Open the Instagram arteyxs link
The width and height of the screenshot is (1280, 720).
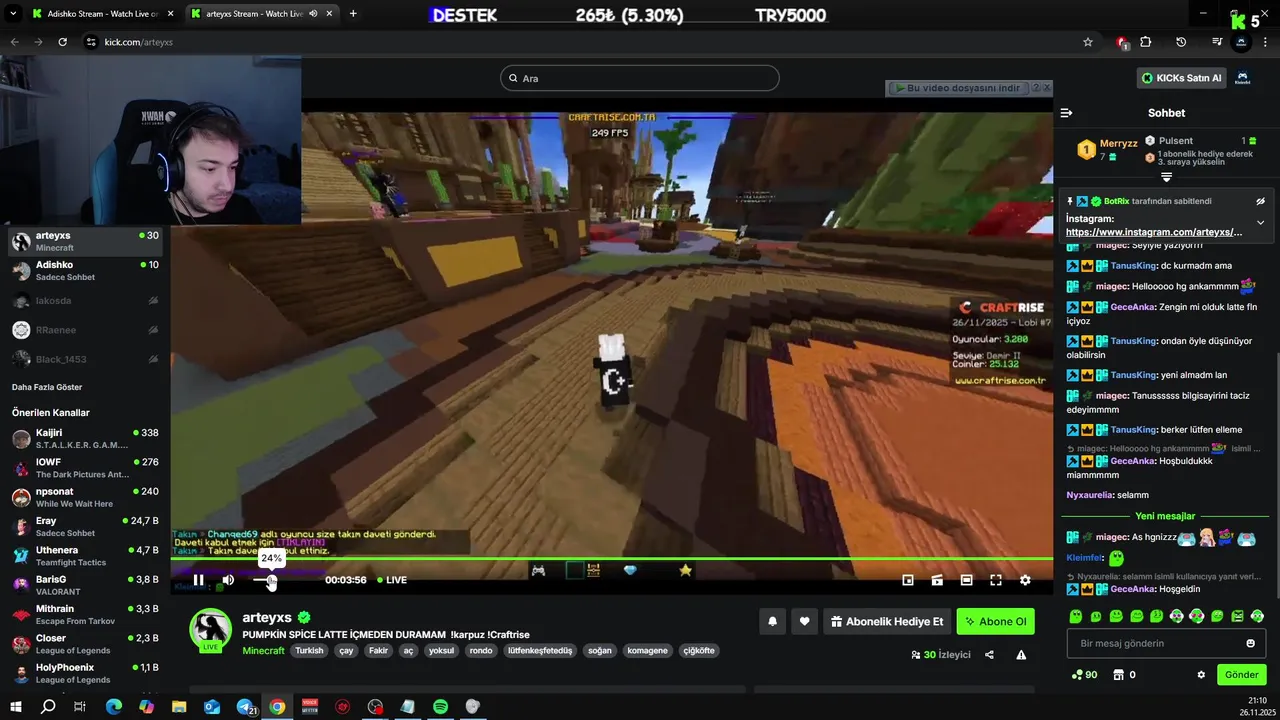[x=1154, y=232]
